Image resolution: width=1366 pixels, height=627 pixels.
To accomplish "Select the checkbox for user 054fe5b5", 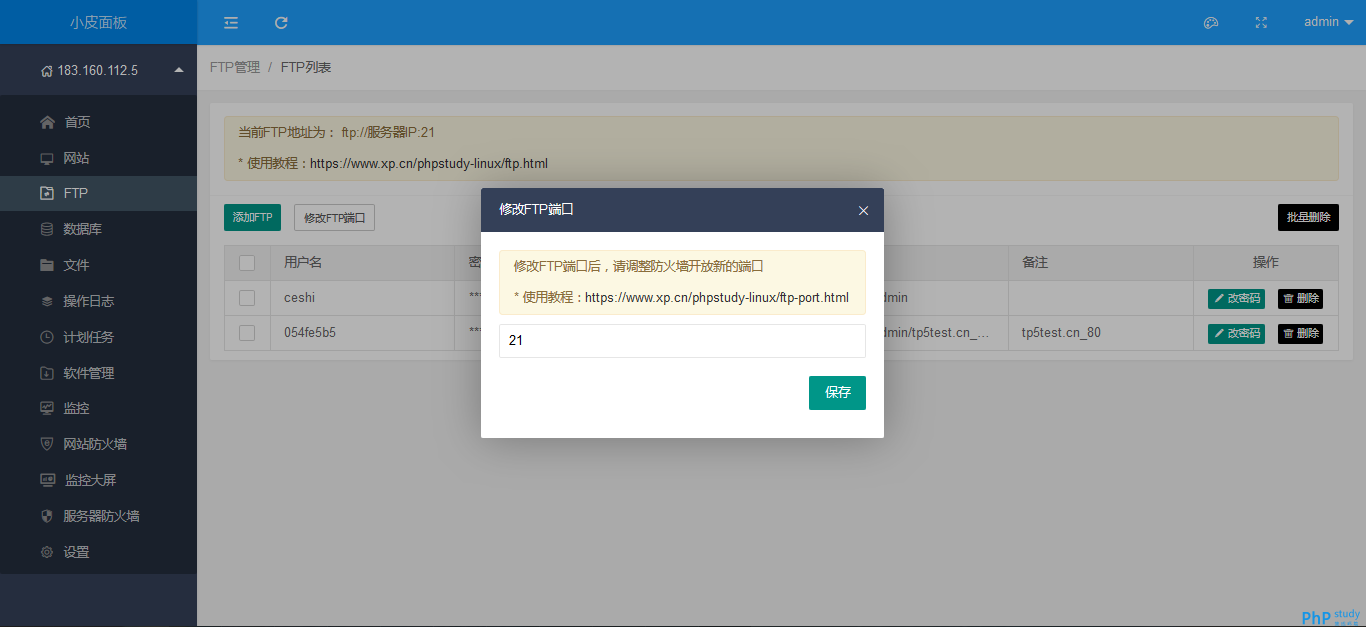I will [247, 333].
